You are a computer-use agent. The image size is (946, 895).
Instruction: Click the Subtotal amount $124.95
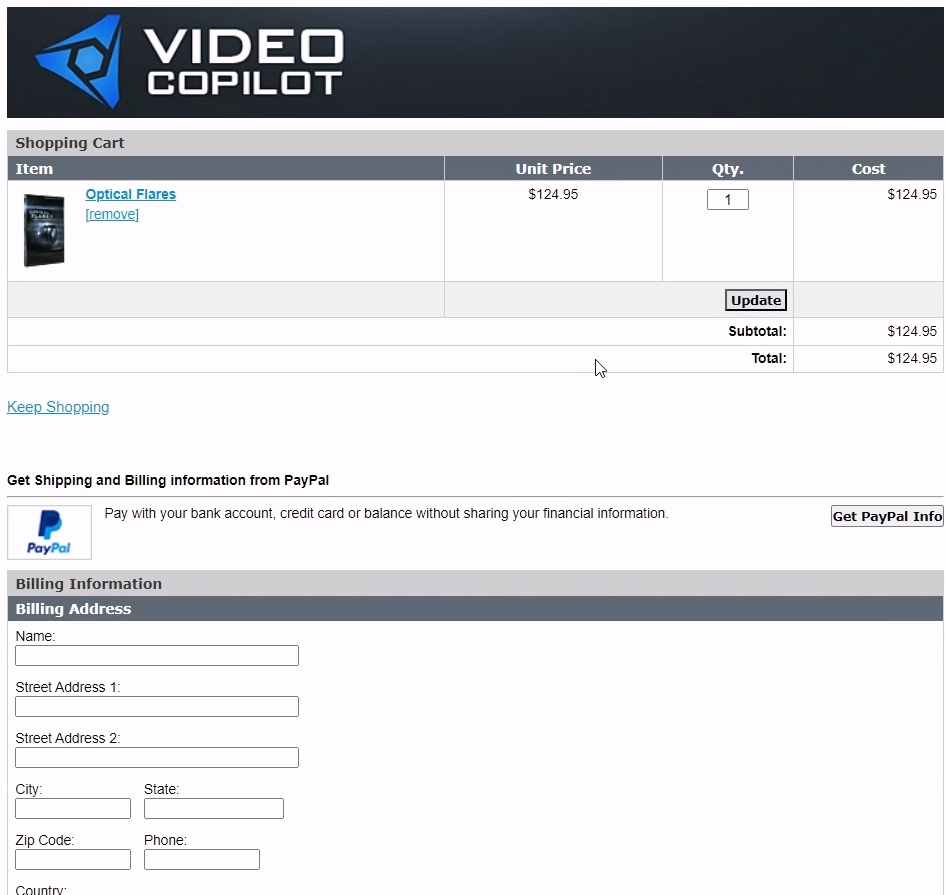pos(912,331)
